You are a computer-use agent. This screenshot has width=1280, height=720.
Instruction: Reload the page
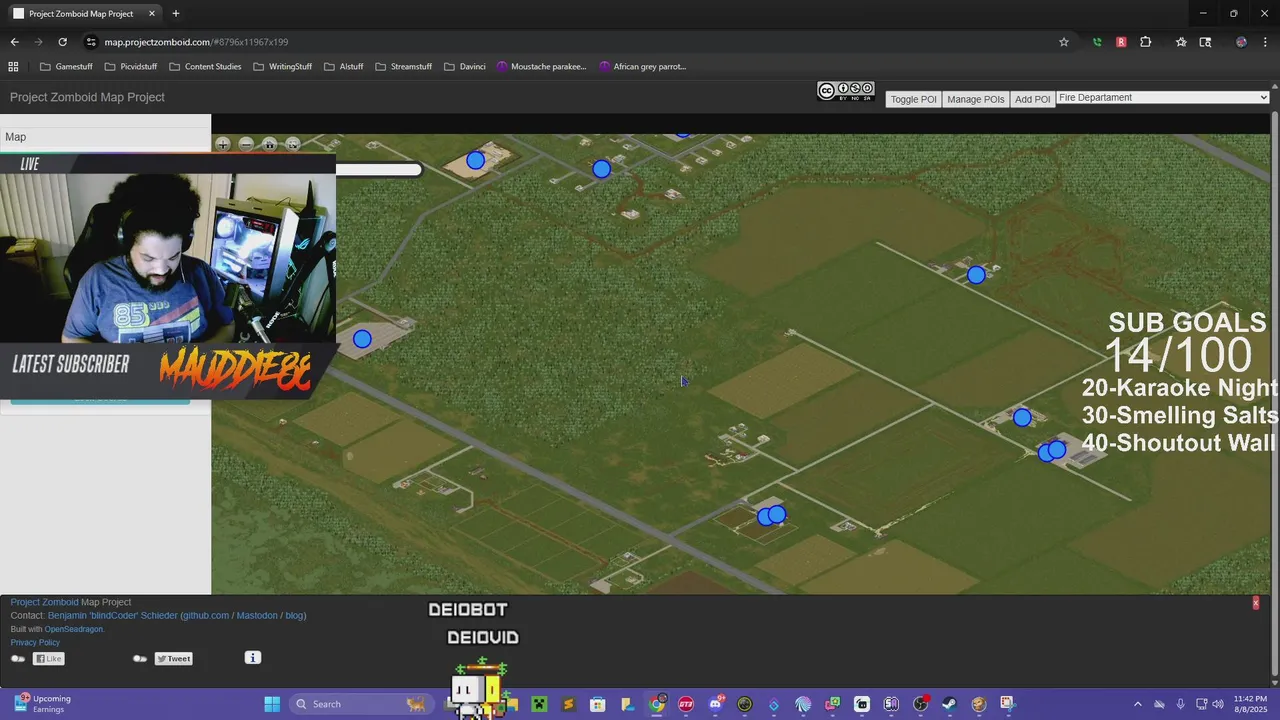(62, 42)
